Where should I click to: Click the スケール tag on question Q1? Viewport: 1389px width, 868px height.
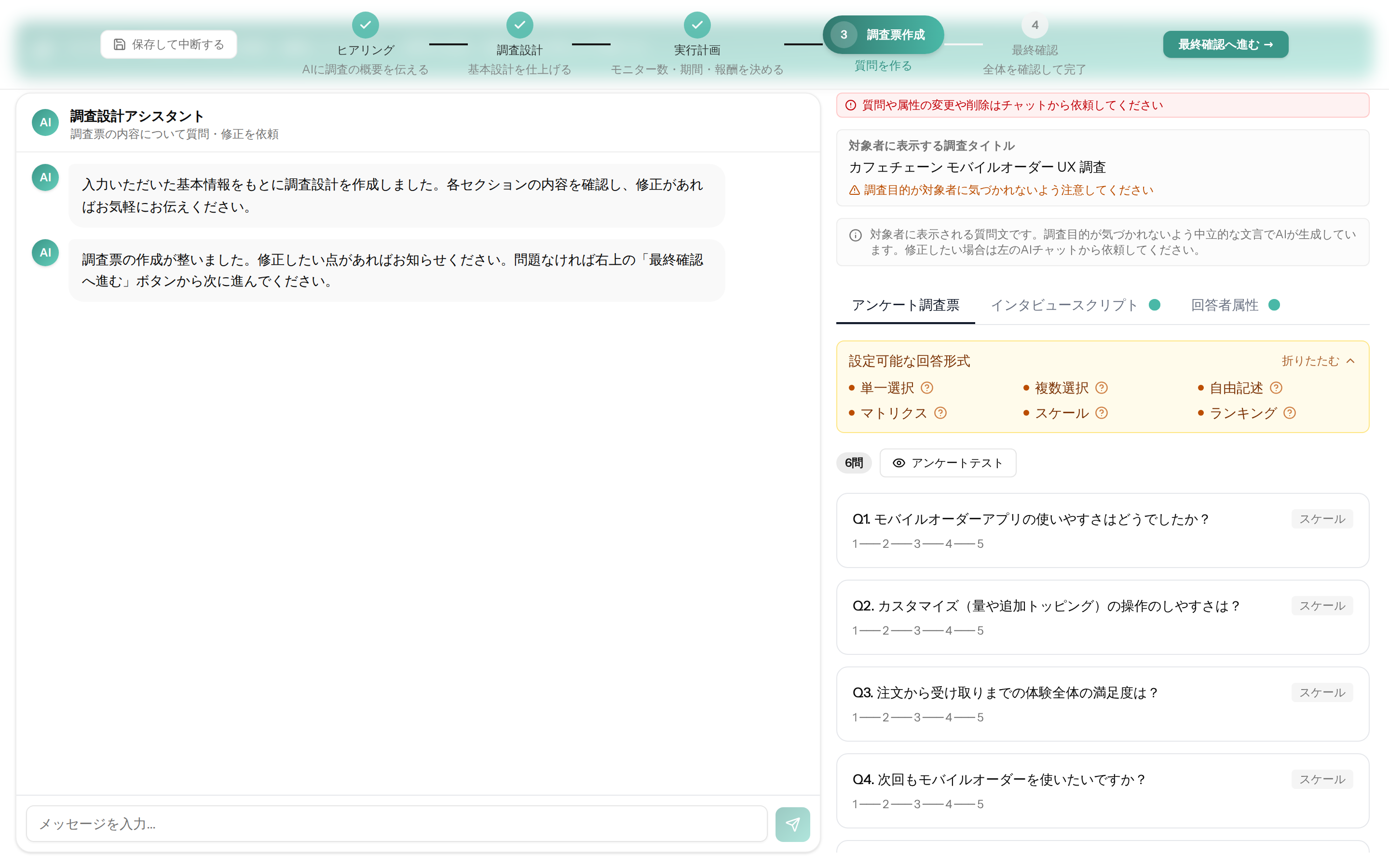point(1322,519)
